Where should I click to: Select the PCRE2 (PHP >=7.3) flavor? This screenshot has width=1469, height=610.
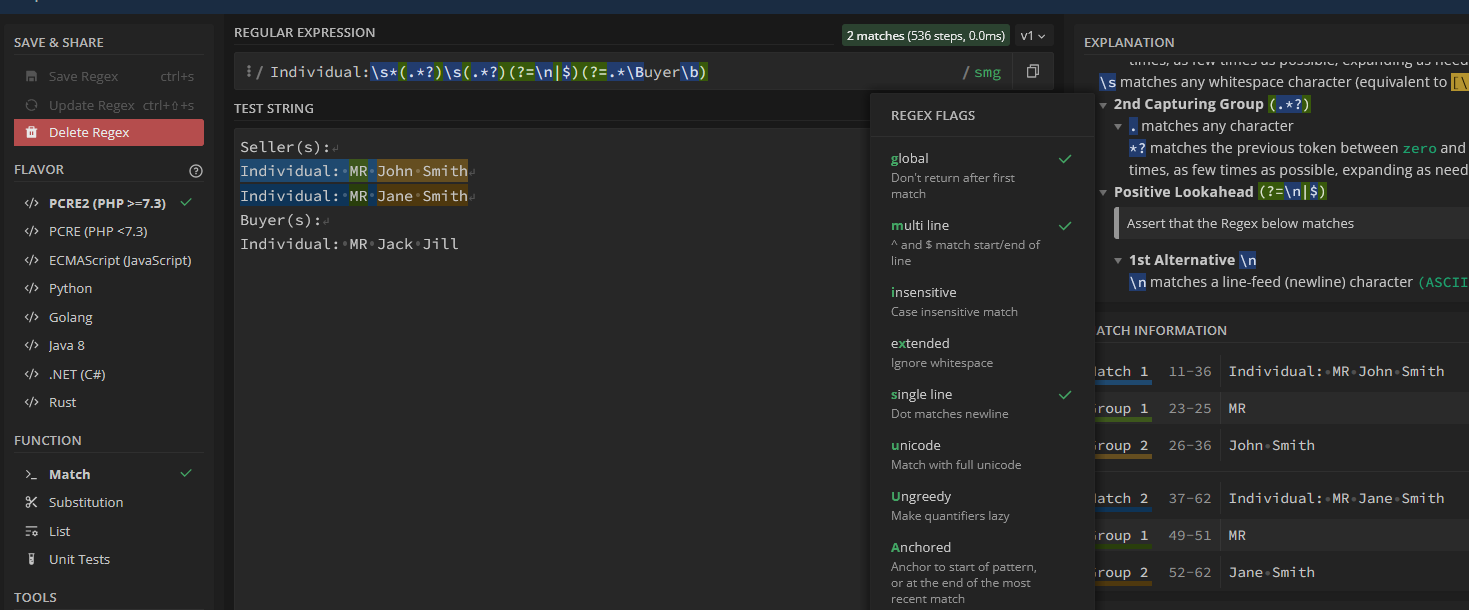109,203
